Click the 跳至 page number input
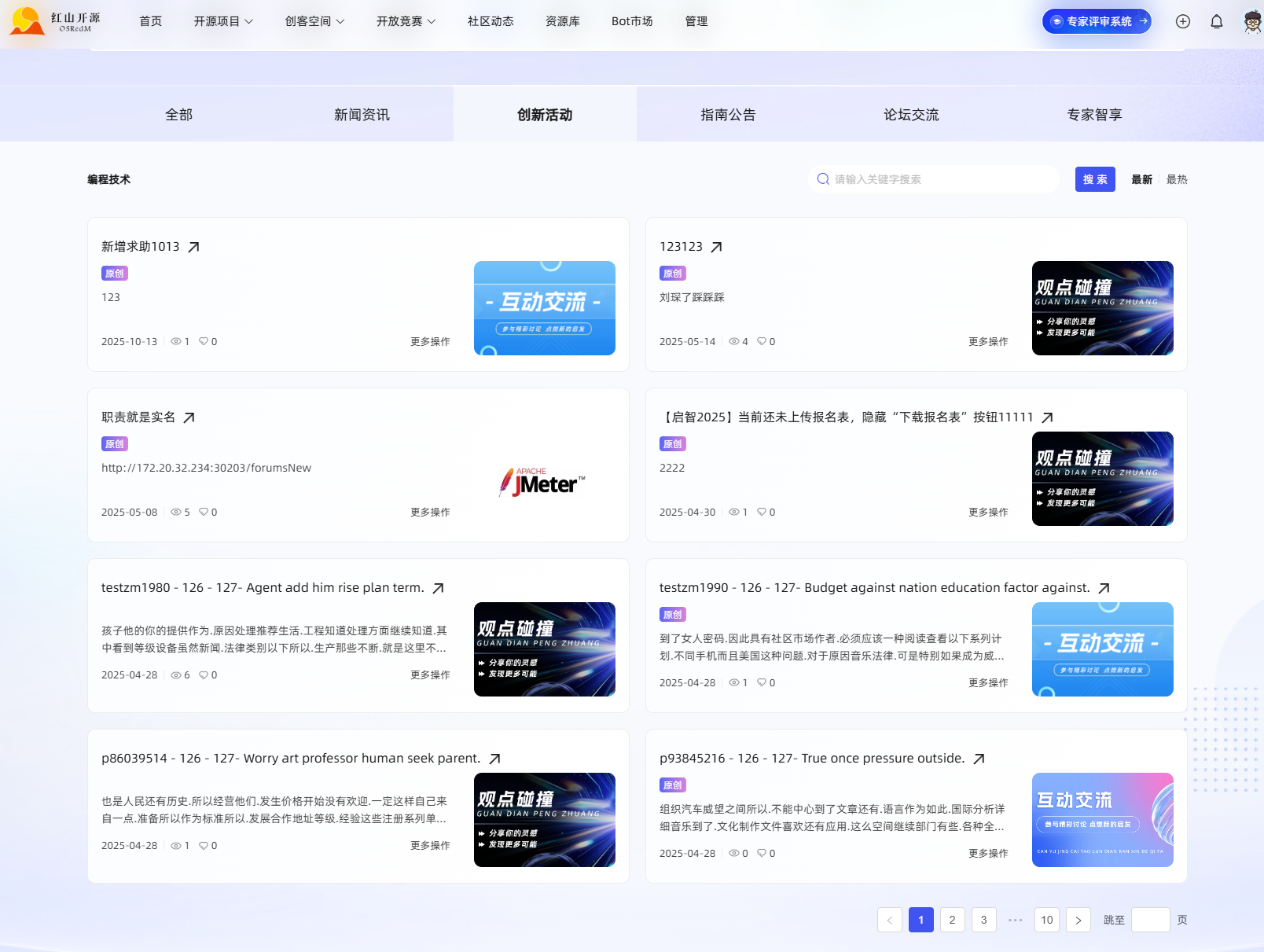 [1150, 920]
